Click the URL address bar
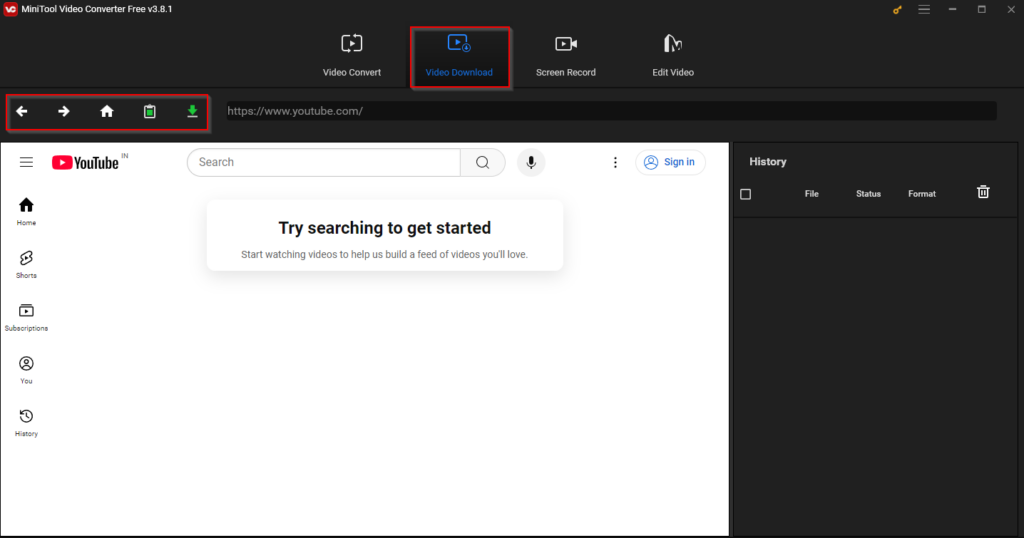The image size is (1024, 538). [611, 111]
